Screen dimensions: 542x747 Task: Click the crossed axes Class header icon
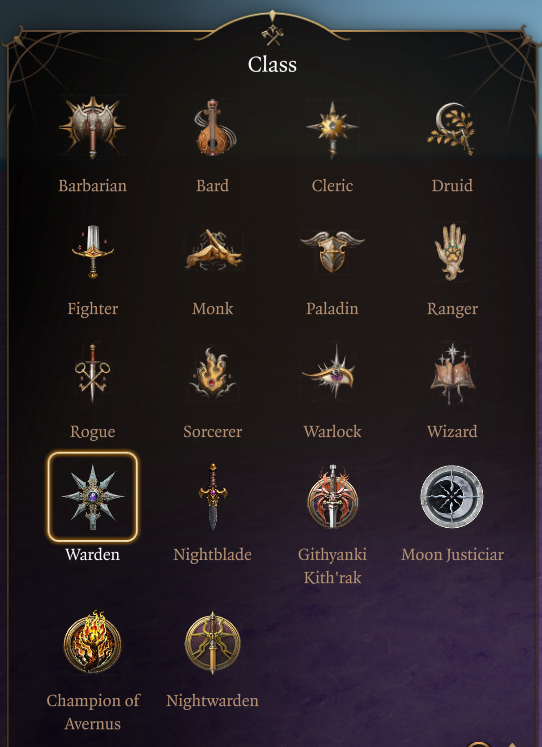272,35
